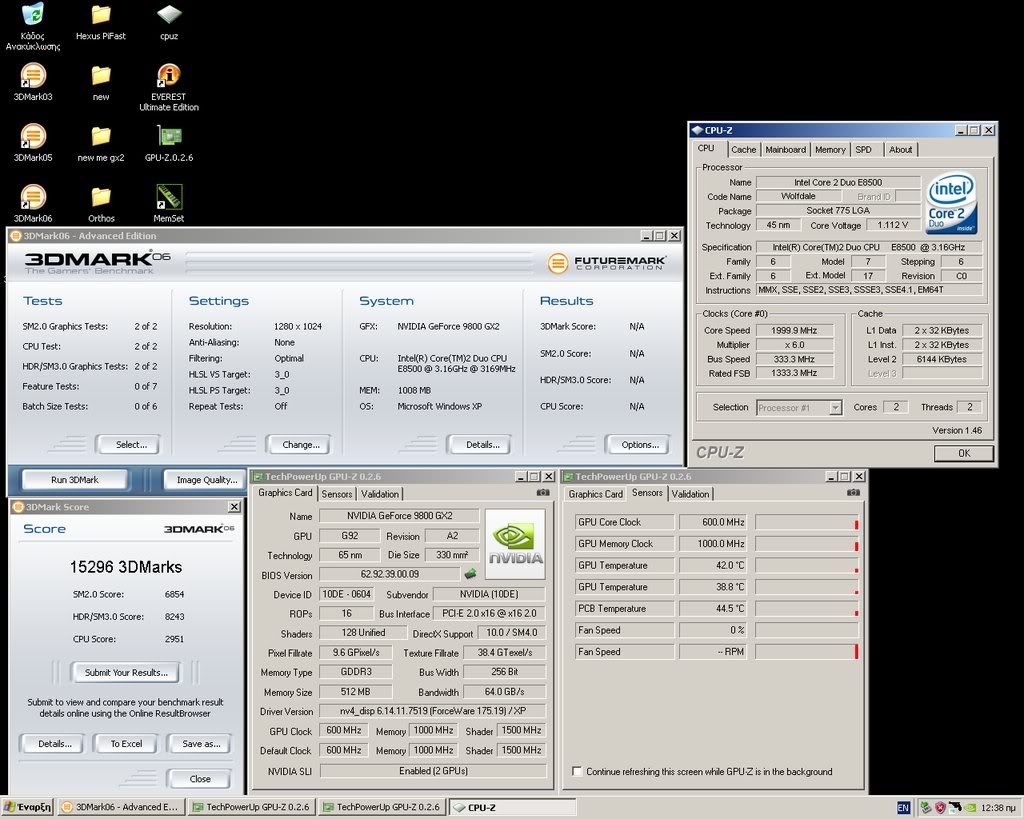Open Image Quality settings

point(206,480)
